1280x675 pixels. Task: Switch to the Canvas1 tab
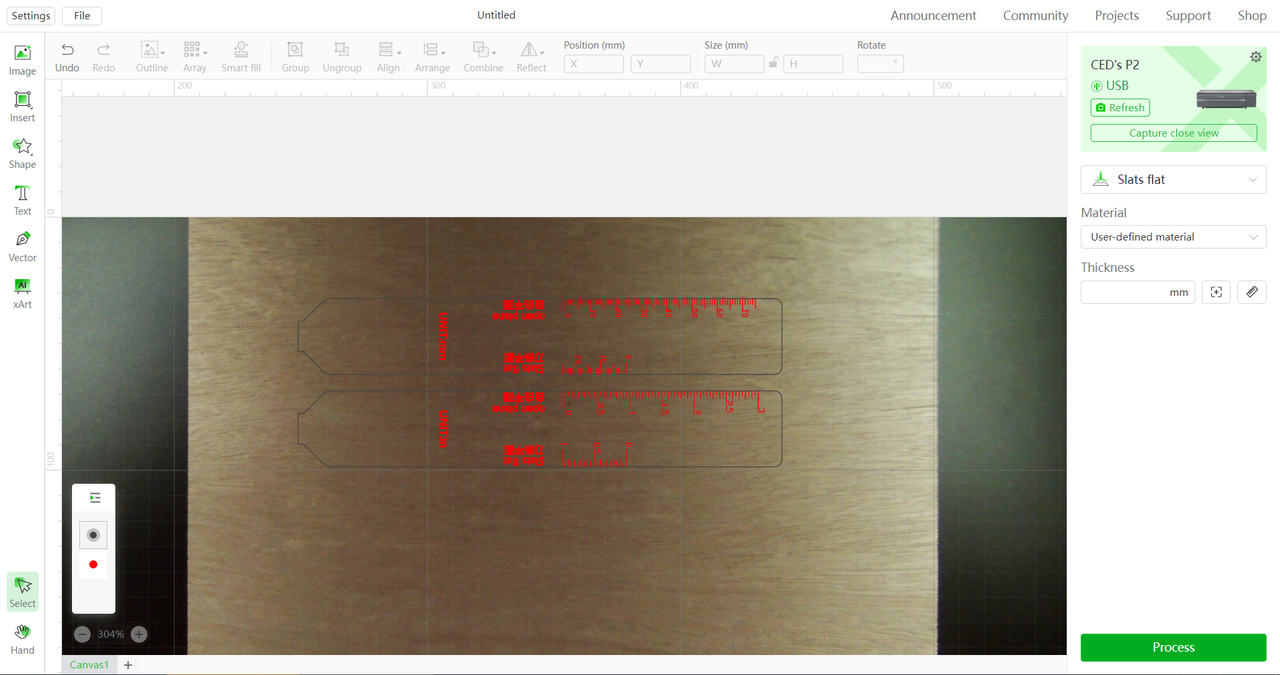tap(89, 665)
